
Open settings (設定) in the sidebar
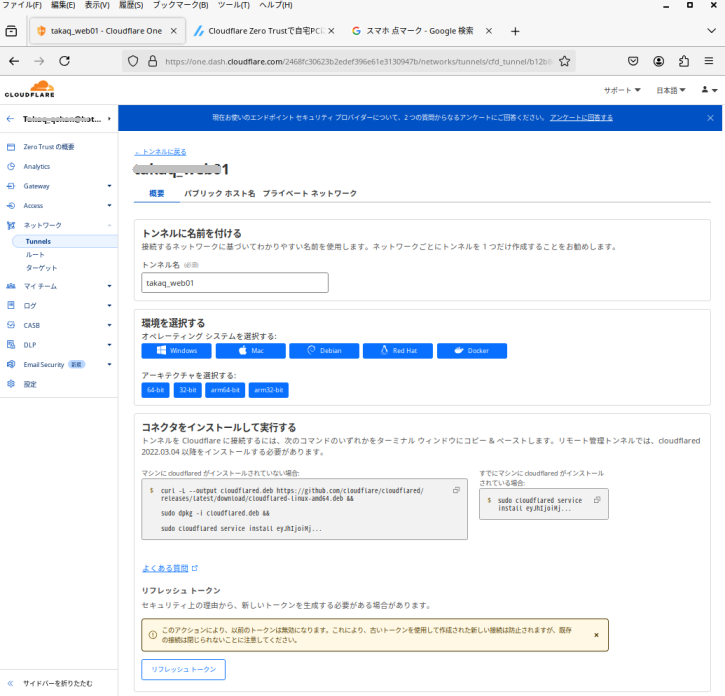[x=30, y=384]
